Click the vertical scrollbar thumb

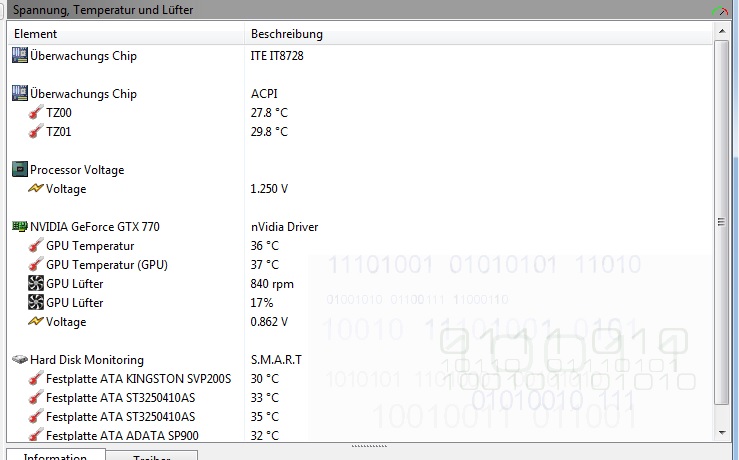(722, 222)
